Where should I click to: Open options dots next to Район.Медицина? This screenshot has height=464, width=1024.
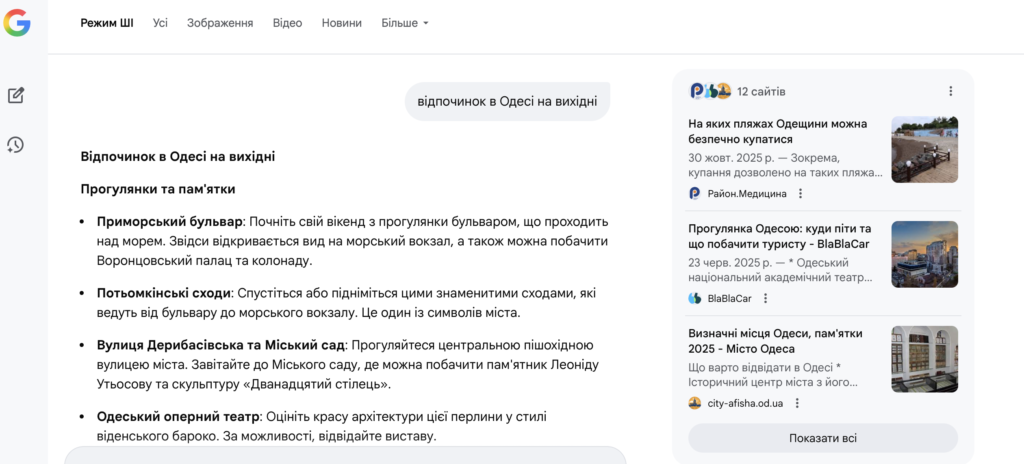click(x=801, y=193)
